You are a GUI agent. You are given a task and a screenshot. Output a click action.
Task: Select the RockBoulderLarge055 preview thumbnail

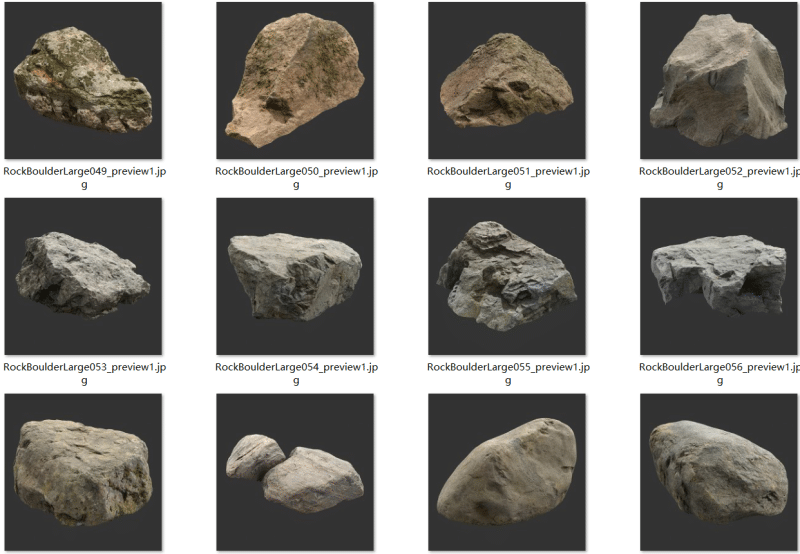tap(507, 276)
